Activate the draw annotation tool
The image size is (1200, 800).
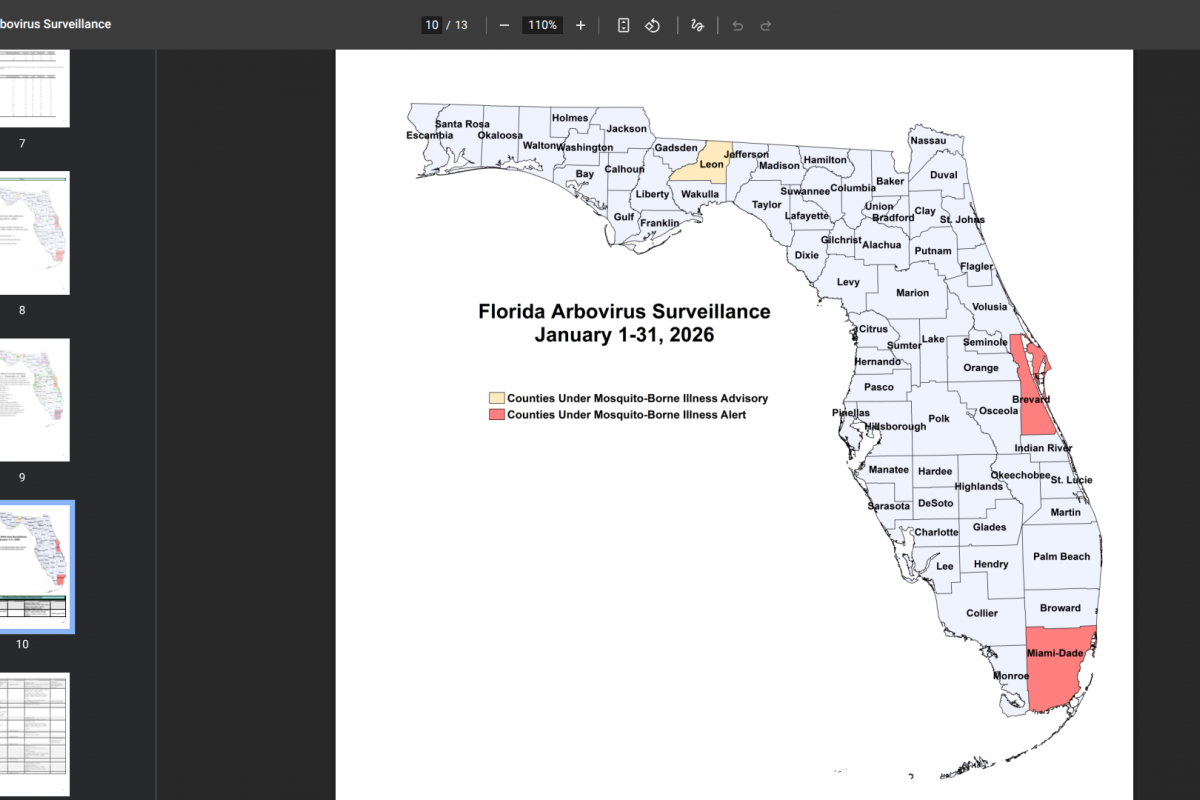697,25
